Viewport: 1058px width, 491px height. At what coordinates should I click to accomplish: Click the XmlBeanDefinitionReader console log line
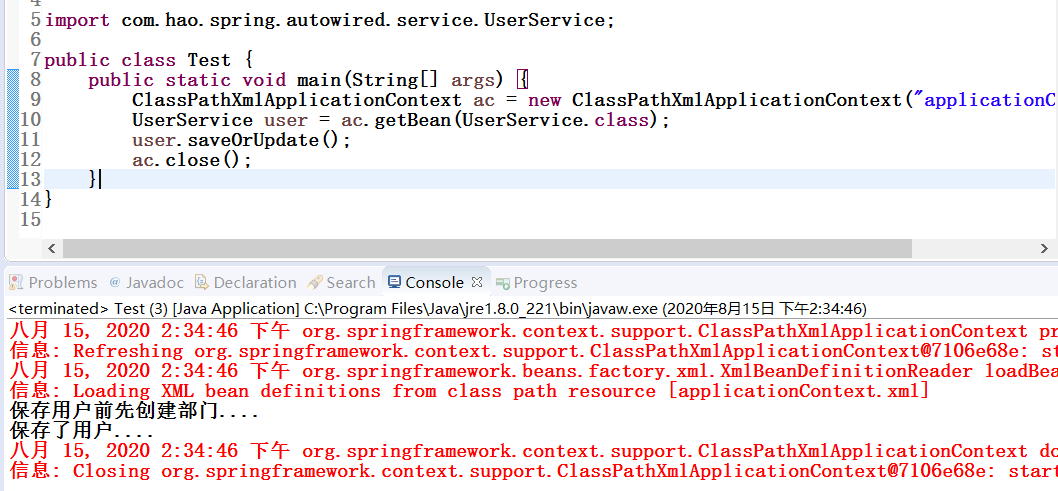coord(534,371)
